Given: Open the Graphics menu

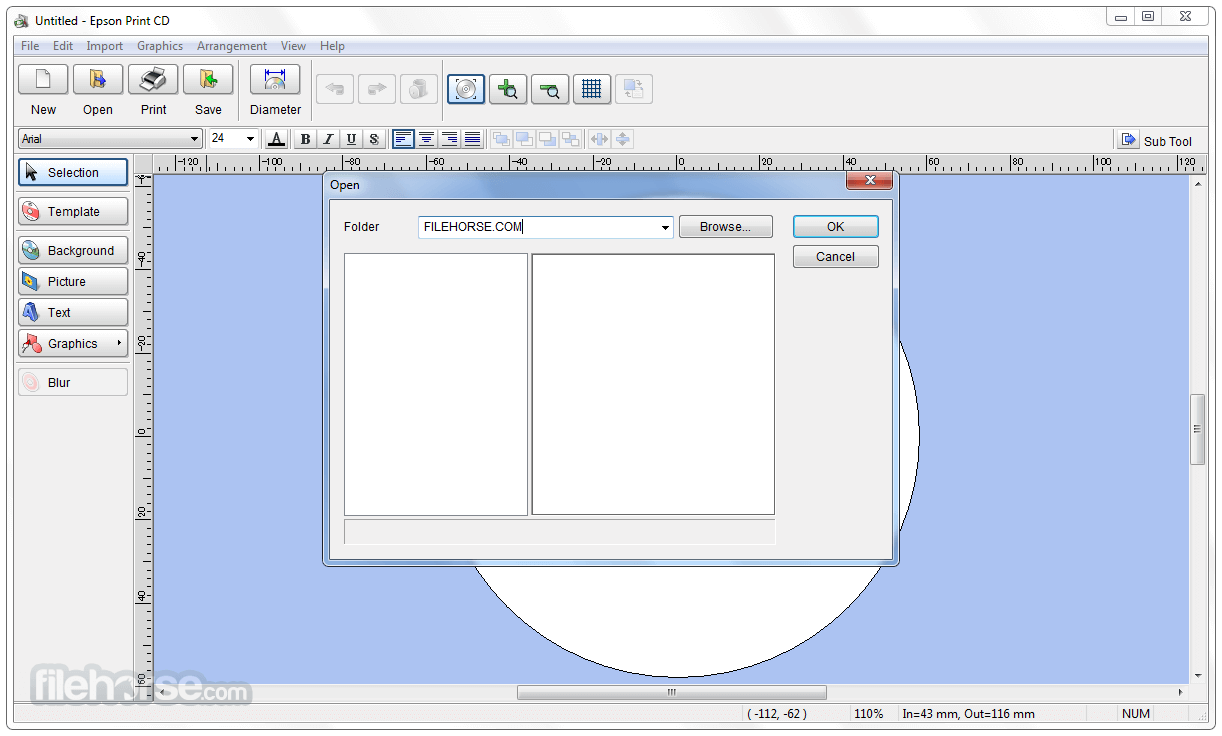Looking at the screenshot, I should tap(160, 46).
